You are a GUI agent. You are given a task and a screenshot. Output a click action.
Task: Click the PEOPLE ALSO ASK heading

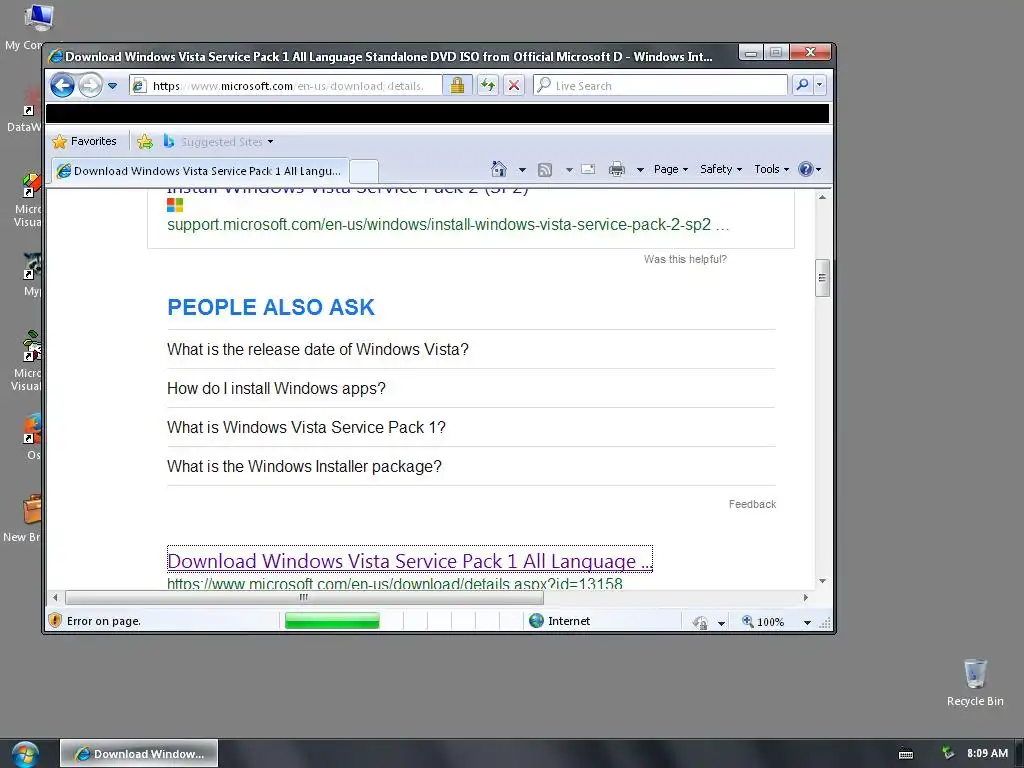(x=271, y=307)
